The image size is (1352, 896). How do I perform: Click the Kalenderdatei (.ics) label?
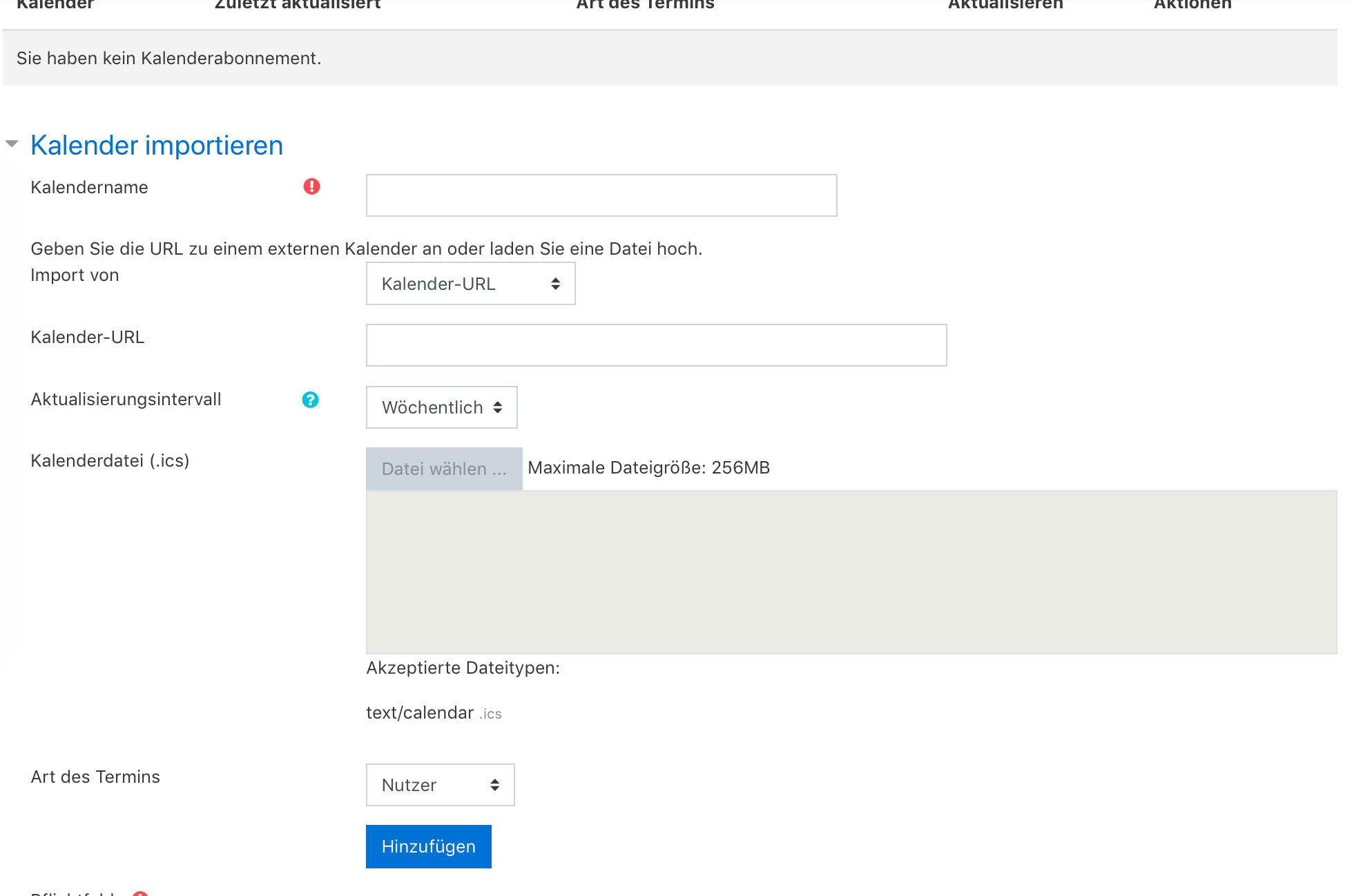(x=110, y=460)
